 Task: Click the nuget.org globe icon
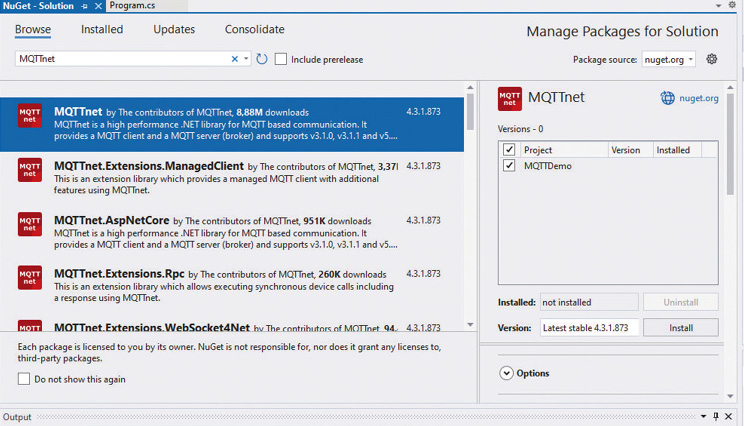pos(667,98)
